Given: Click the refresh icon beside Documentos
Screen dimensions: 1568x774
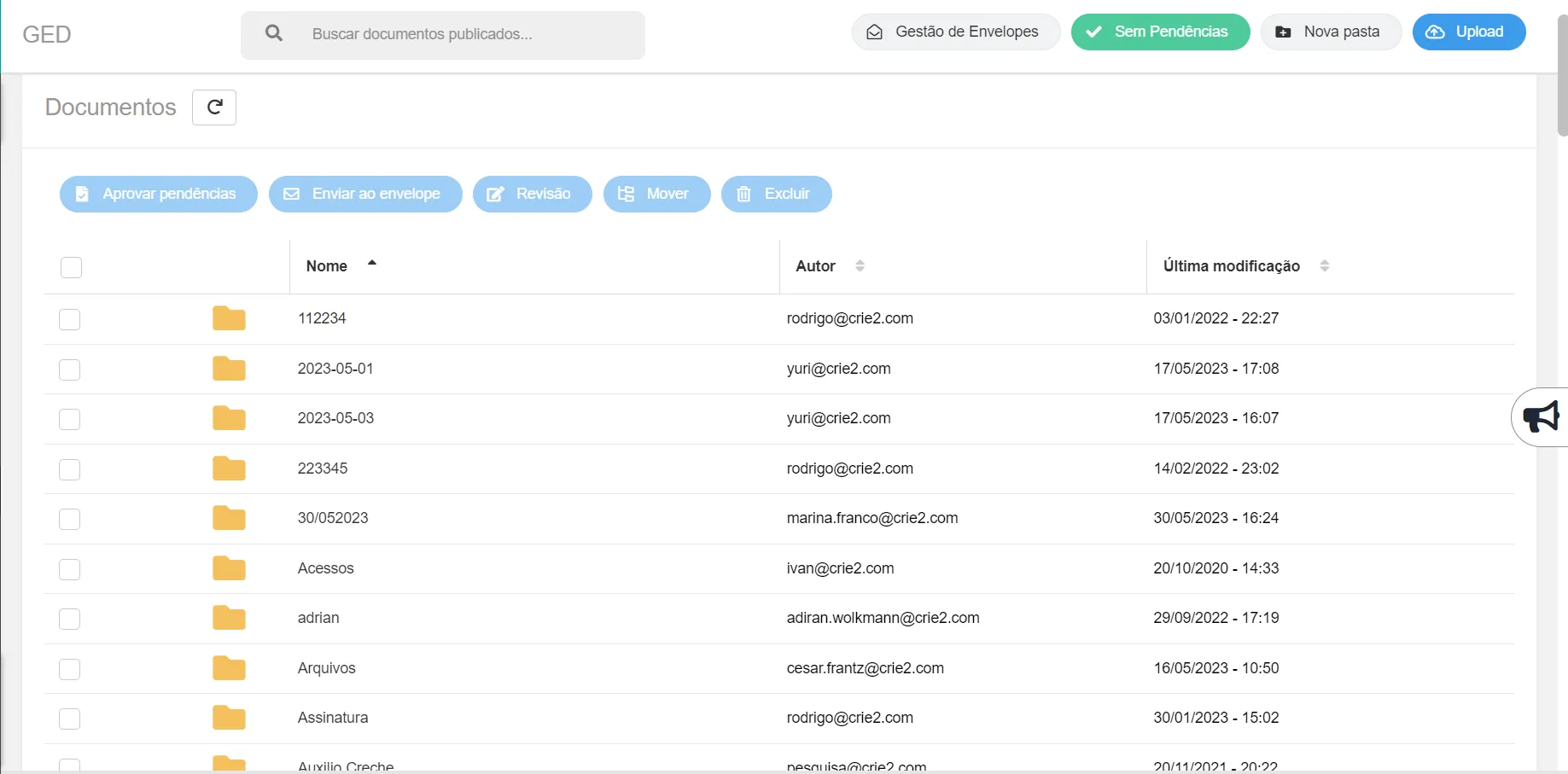Looking at the screenshot, I should coord(214,108).
